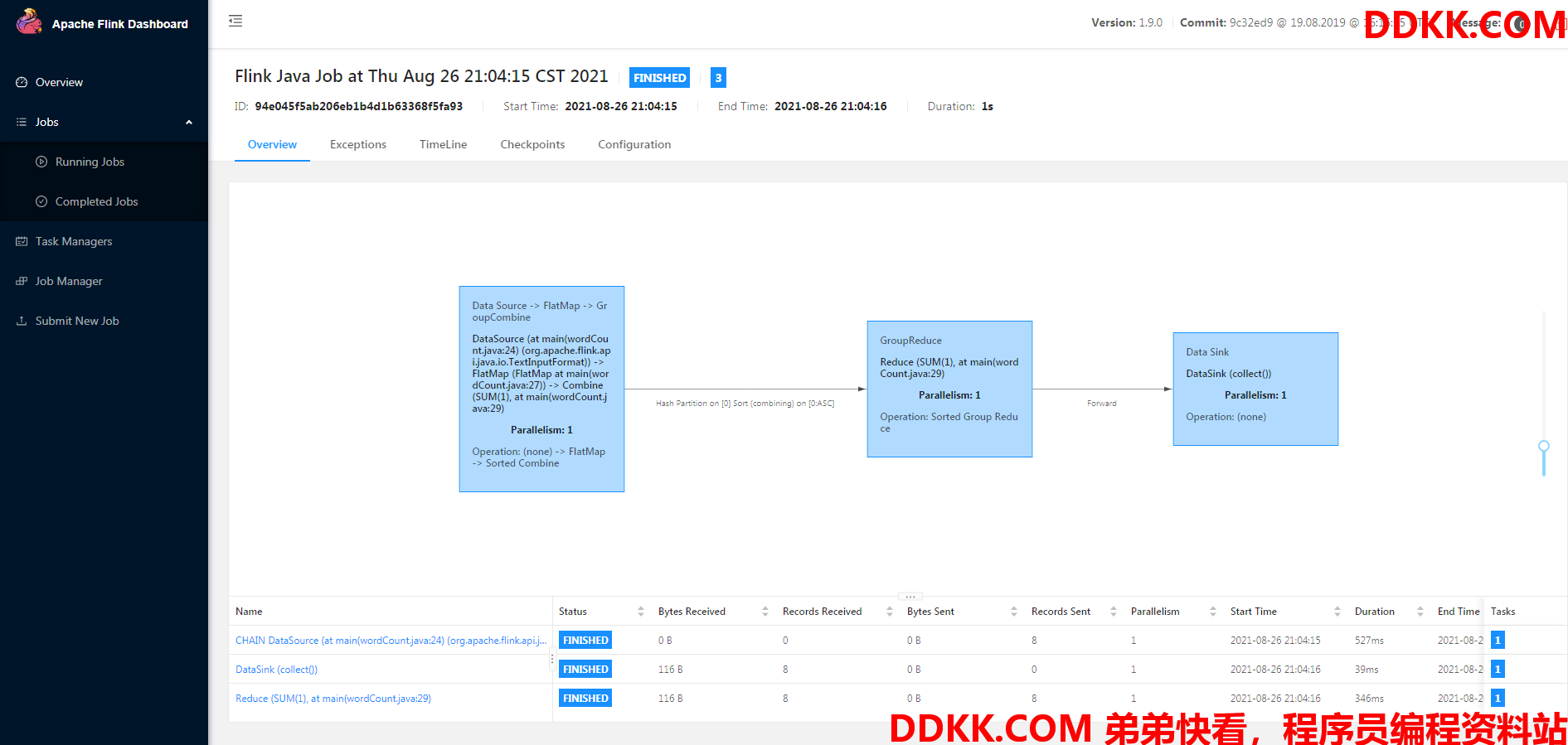Click the Version 1.9.0 text
Image resolution: width=1568 pixels, height=745 pixels.
click(x=1127, y=22)
